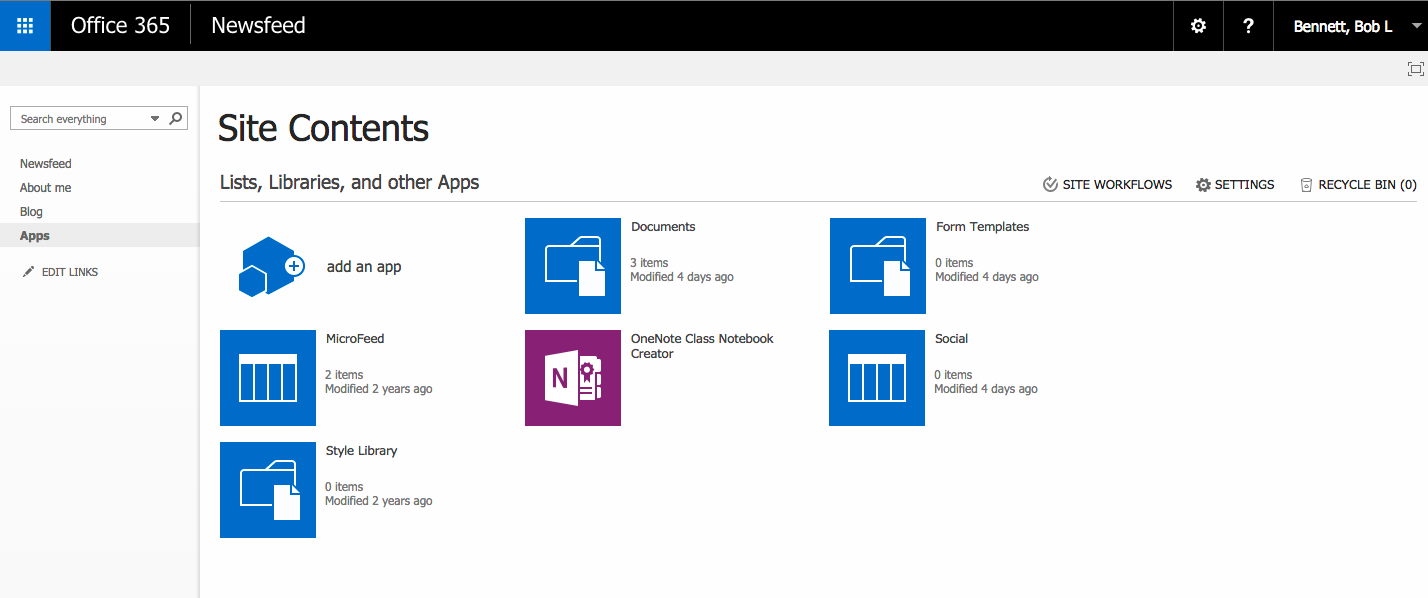Open the Documents library tile icon
This screenshot has width=1428, height=598.
(573, 267)
